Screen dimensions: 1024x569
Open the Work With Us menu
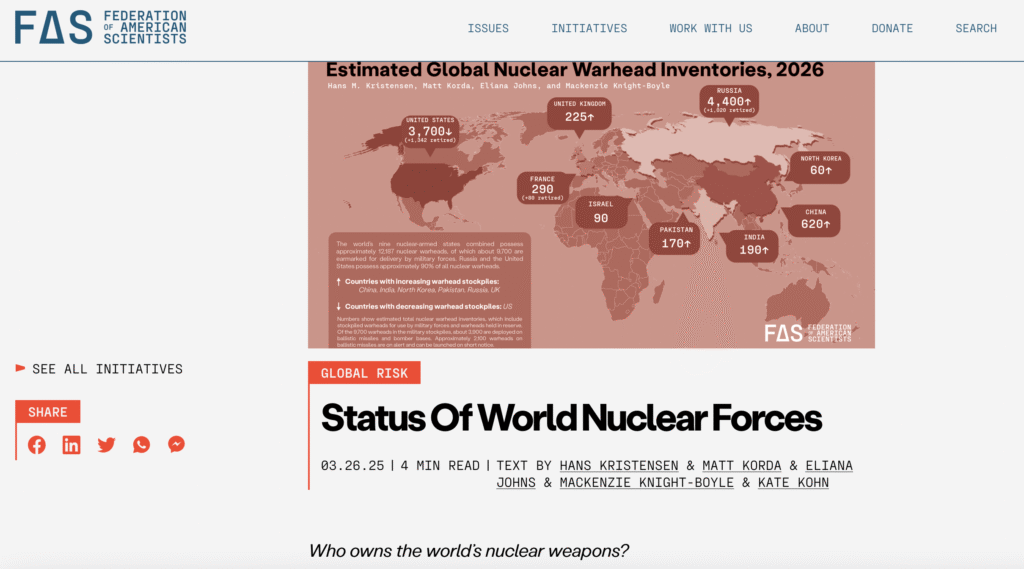(711, 29)
